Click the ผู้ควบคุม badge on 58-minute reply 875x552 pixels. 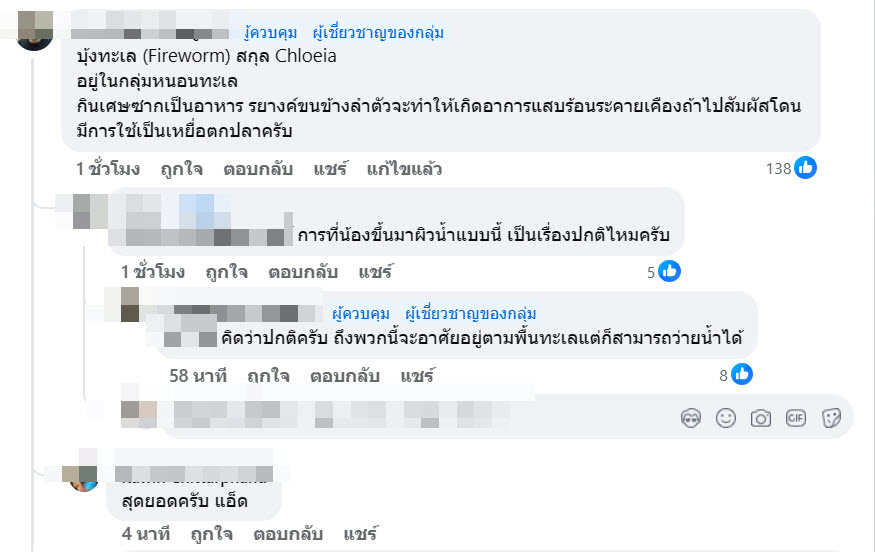361,312
